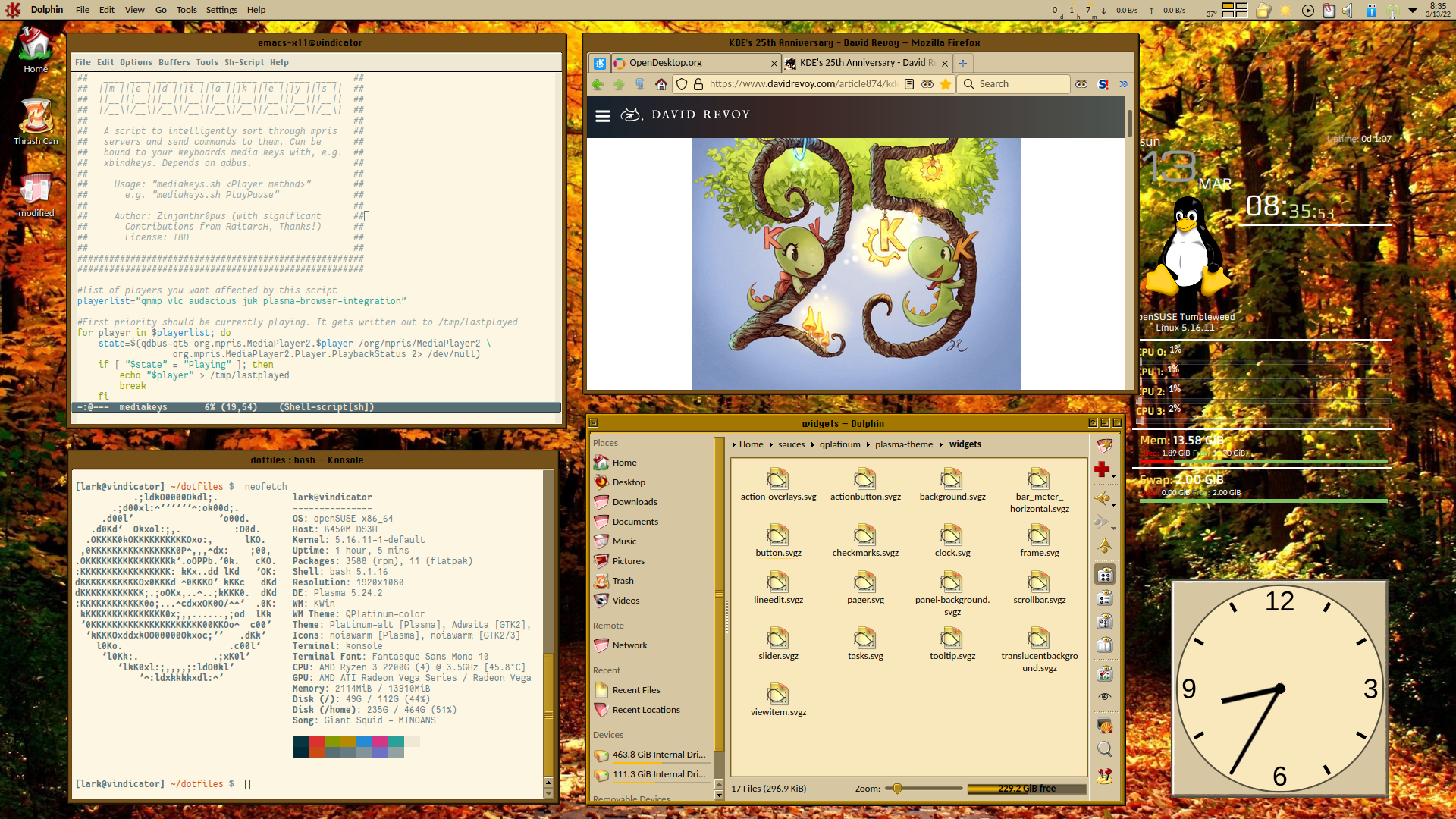The image size is (1456, 819).
Task: Open Dolphin's bookmarks icon at toolbar top
Action: [x=1105, y=445]
